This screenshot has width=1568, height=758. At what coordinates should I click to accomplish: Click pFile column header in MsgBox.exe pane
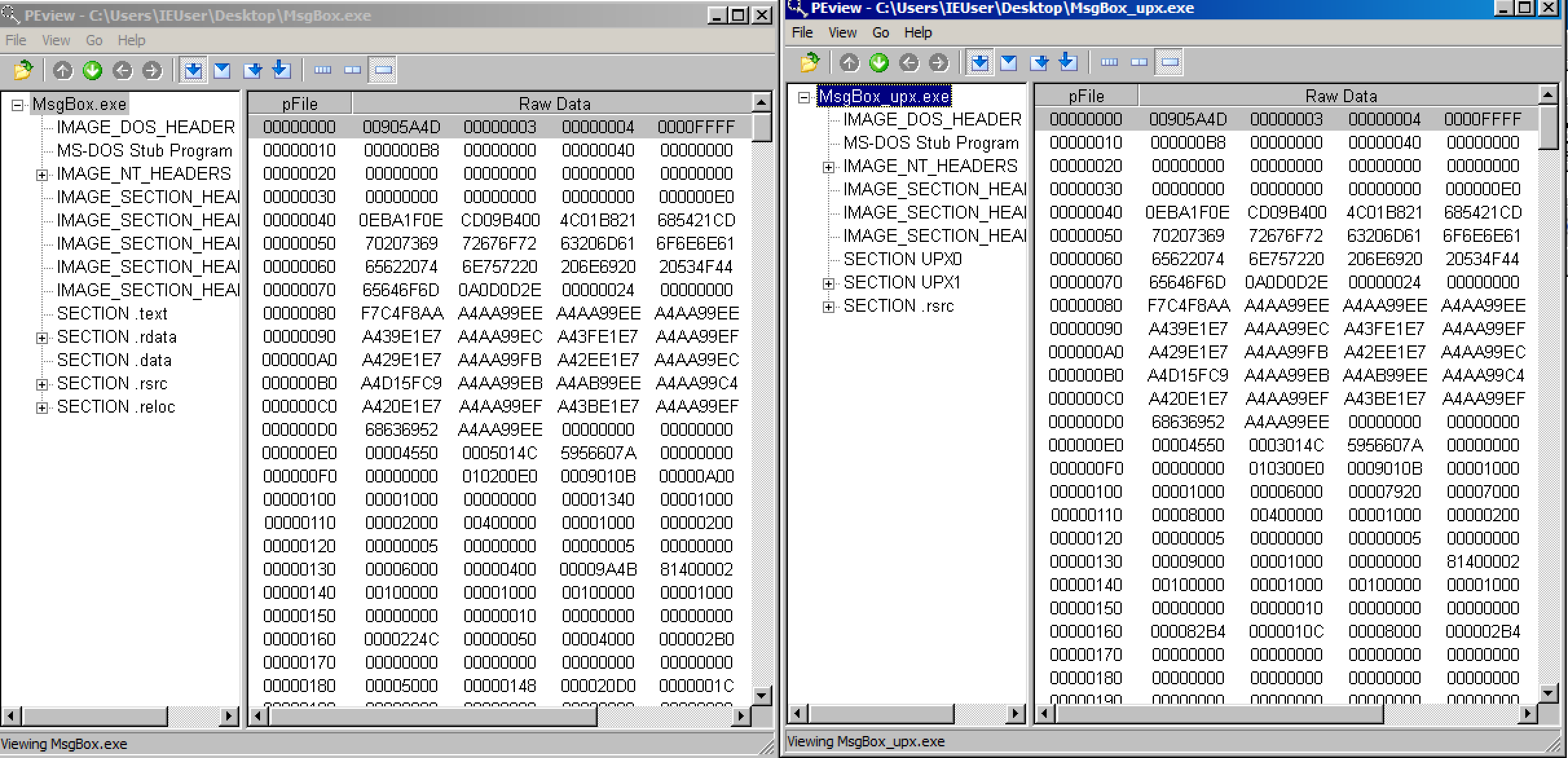299,103
